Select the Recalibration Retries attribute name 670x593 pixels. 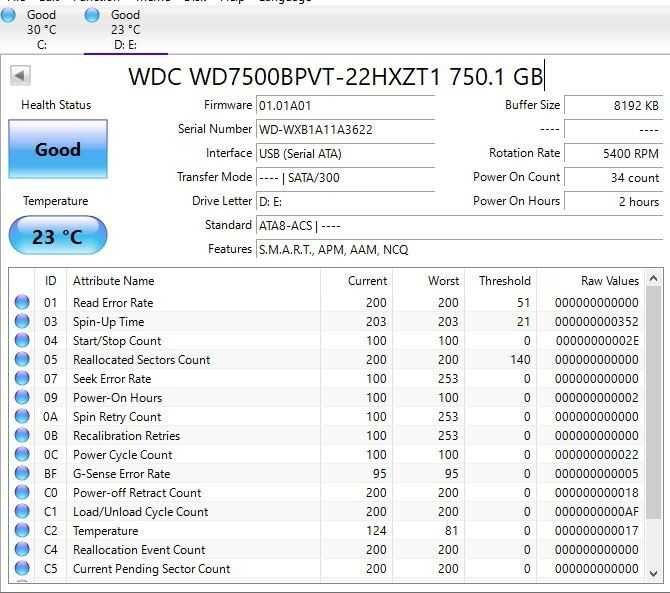click(126, 436)
